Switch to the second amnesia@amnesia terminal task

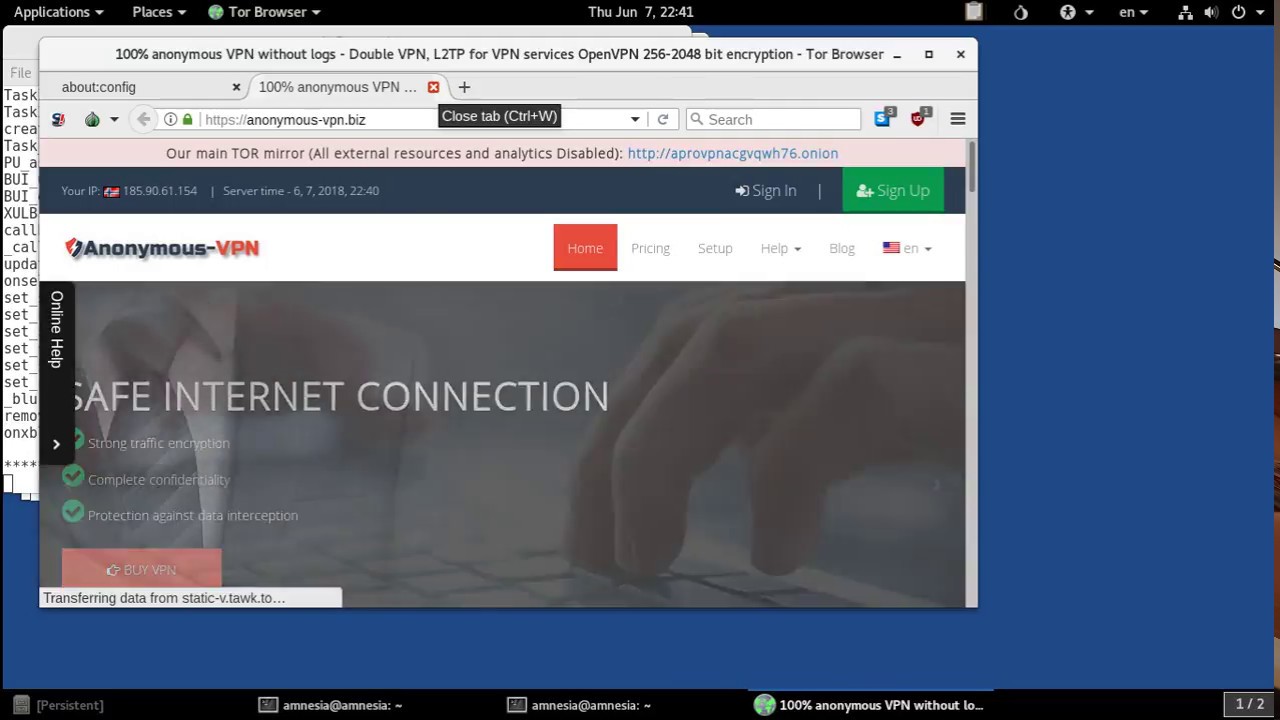click(580, 705)
